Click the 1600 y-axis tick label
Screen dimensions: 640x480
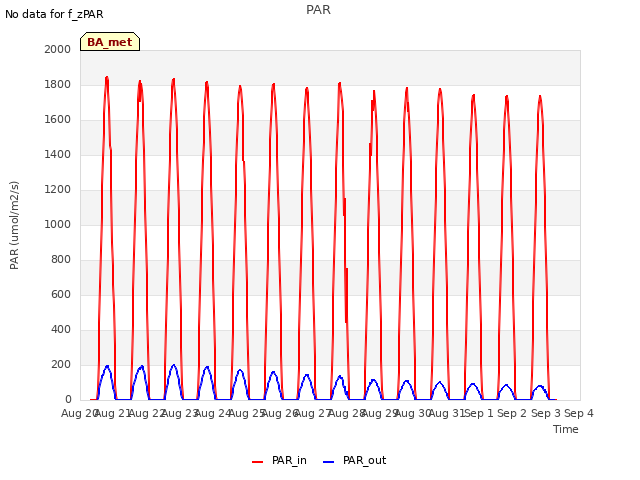pyautogui.click(x=58, y=120)
